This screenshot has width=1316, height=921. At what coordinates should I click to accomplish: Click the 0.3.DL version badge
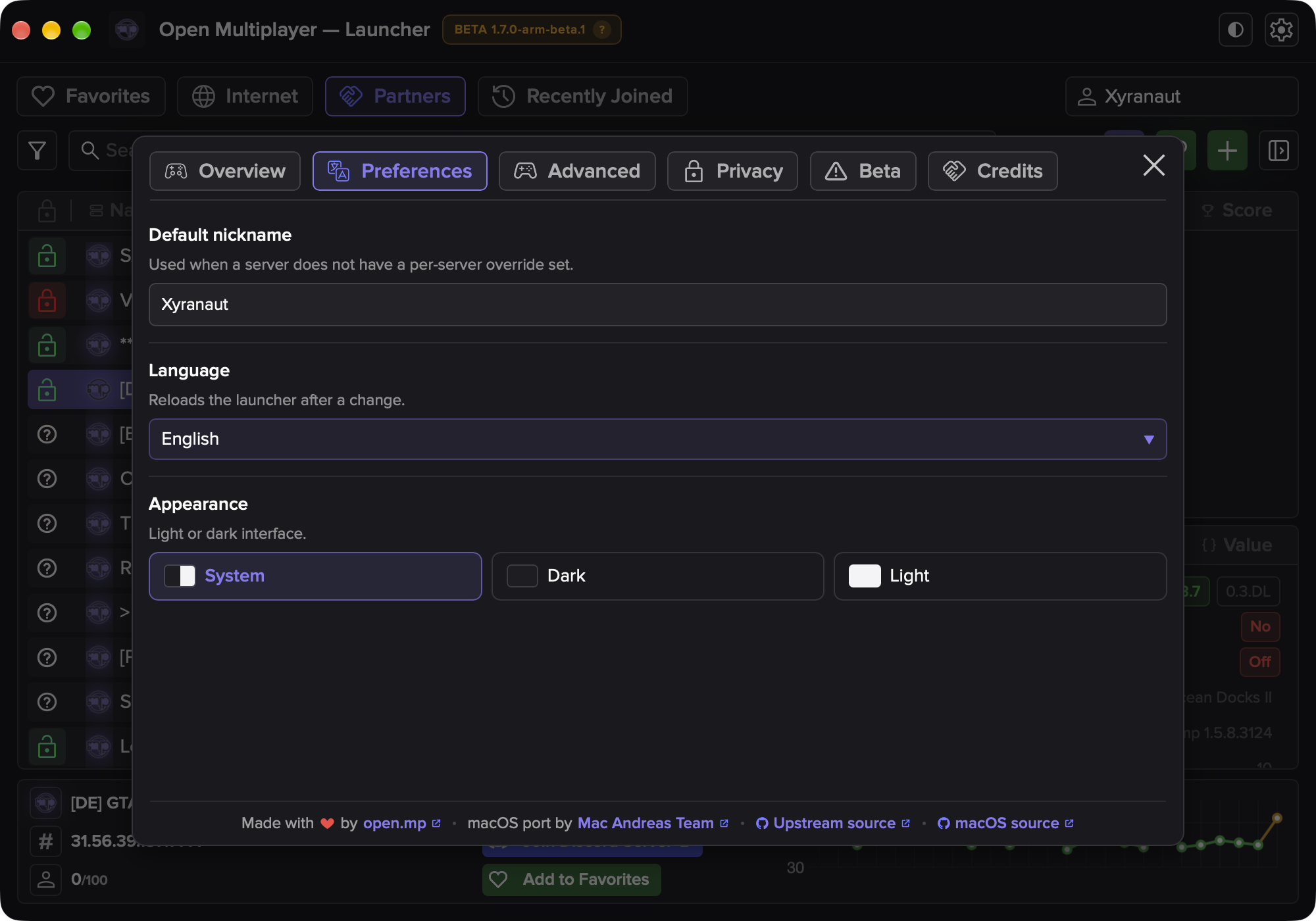pos(1248,591)
